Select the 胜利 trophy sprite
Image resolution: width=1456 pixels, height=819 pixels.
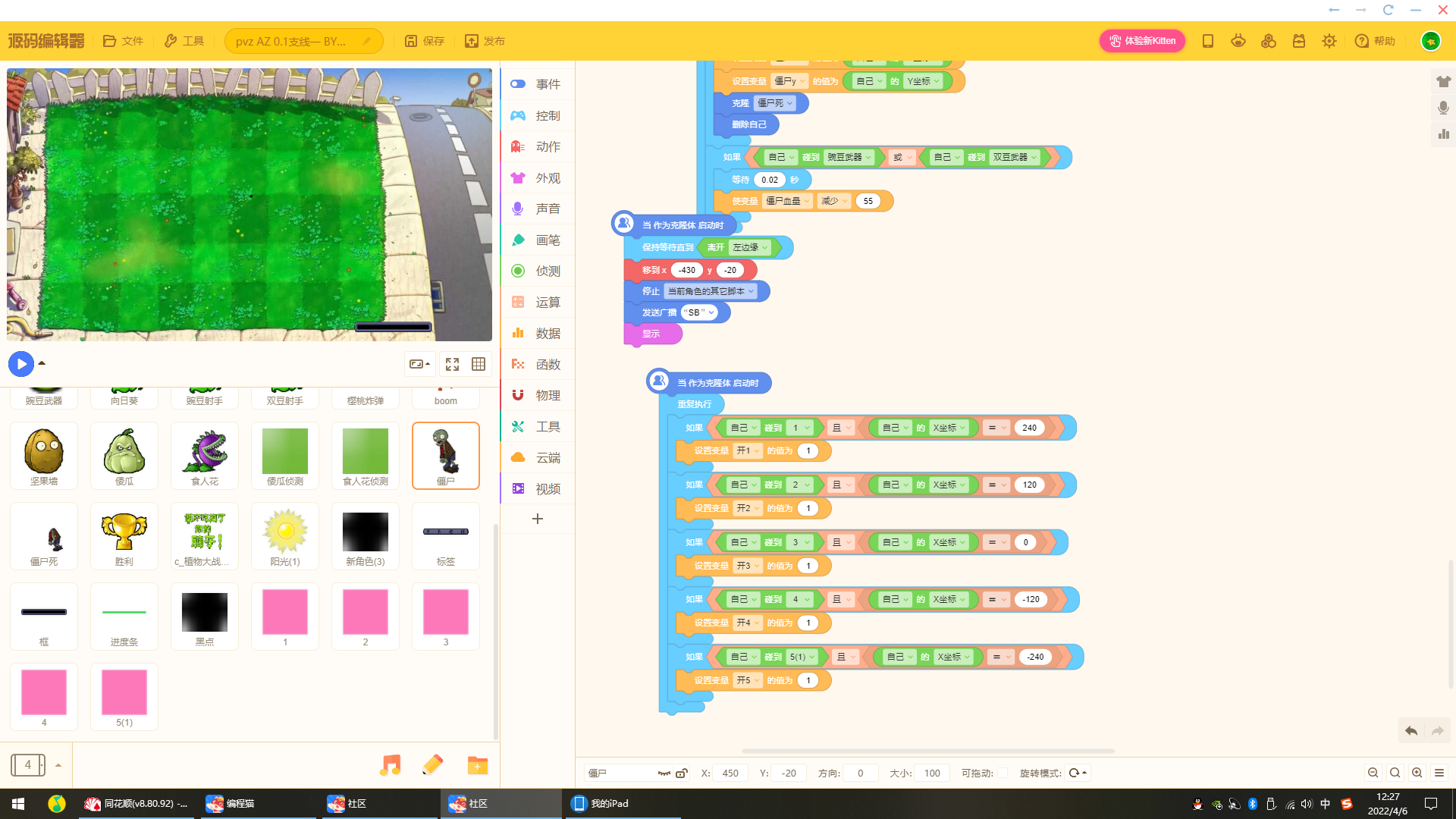[x=124, y=536]
